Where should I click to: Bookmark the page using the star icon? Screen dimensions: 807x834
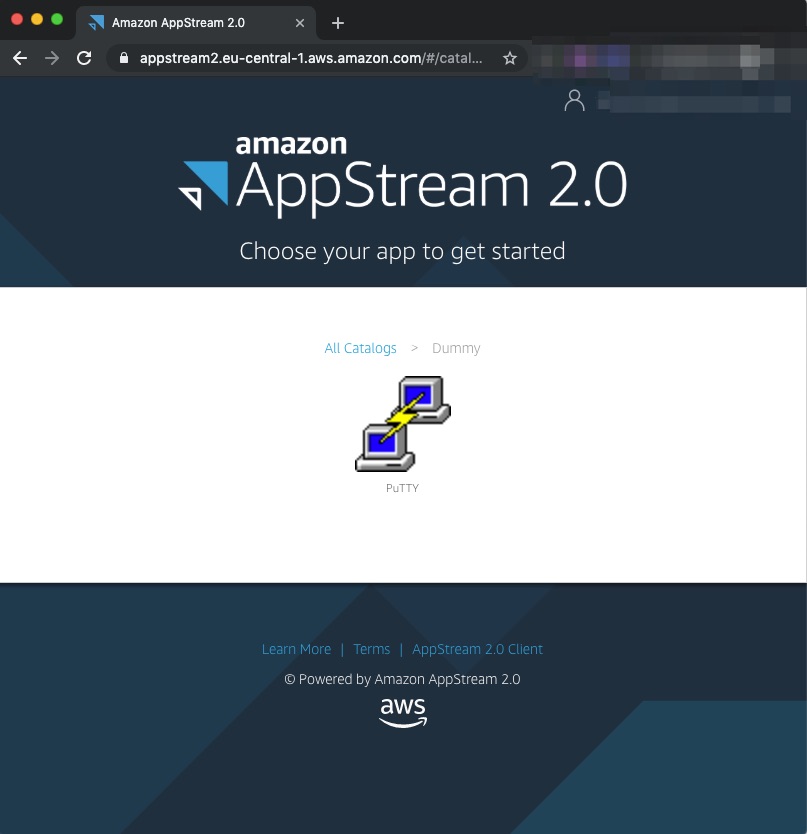[510, 58]
